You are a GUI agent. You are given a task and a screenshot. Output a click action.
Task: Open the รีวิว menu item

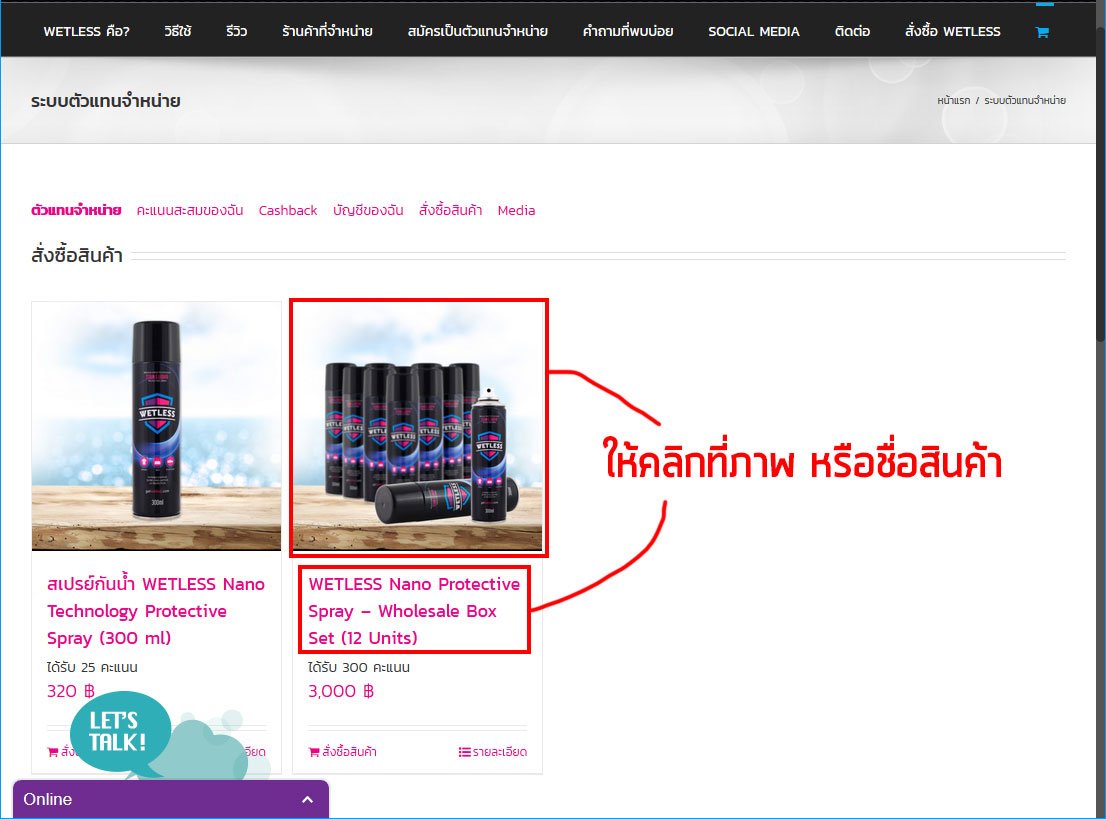coord(237,31)
